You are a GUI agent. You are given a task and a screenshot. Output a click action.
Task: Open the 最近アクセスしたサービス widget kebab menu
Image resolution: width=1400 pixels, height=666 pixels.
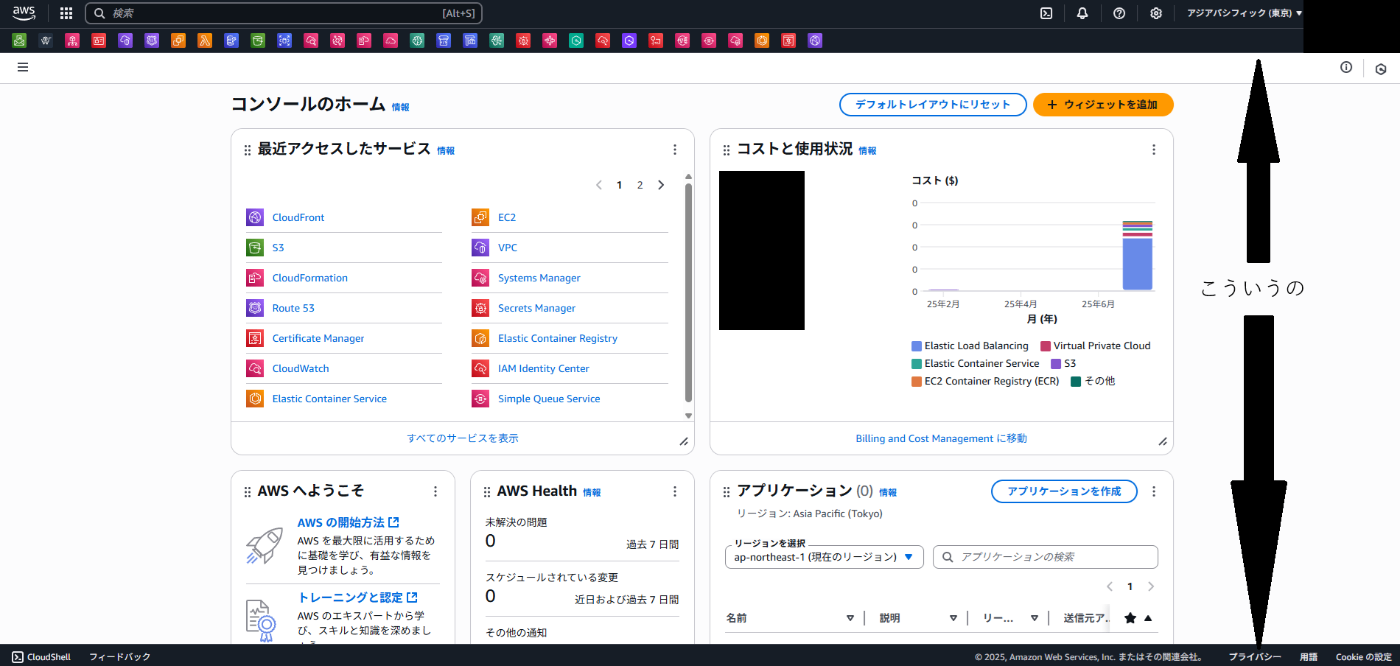coord(675,149)
